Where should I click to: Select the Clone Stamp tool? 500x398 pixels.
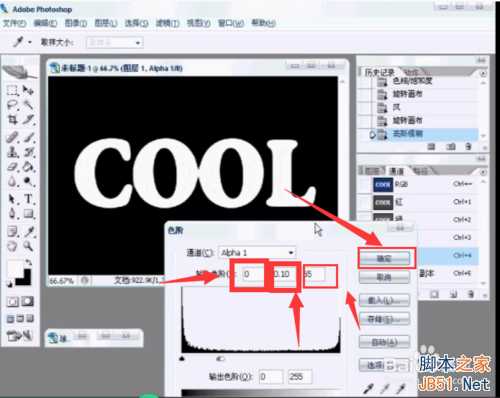click(13, 152)
